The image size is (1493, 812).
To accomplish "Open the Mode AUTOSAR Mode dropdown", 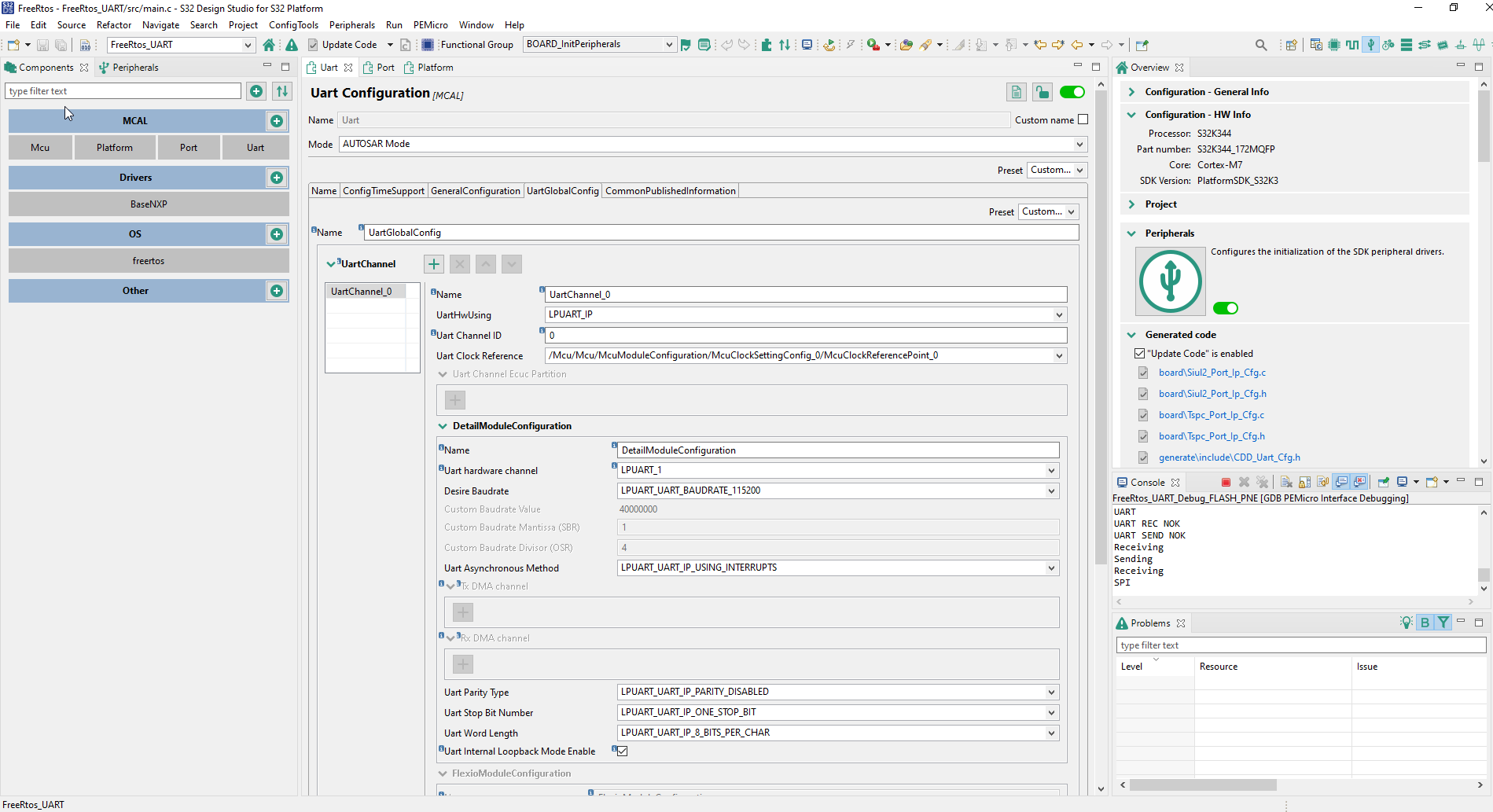I will (1079, 144).
